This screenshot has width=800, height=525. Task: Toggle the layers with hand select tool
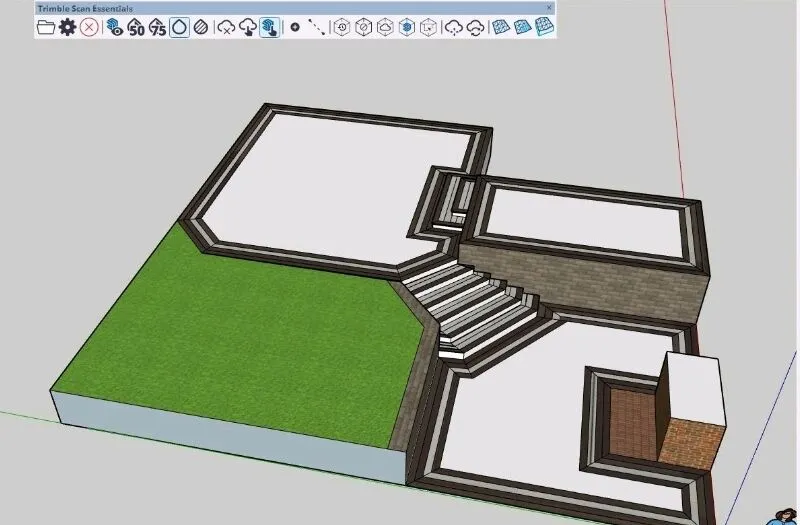pyautogui.click(x=269, y=27)
